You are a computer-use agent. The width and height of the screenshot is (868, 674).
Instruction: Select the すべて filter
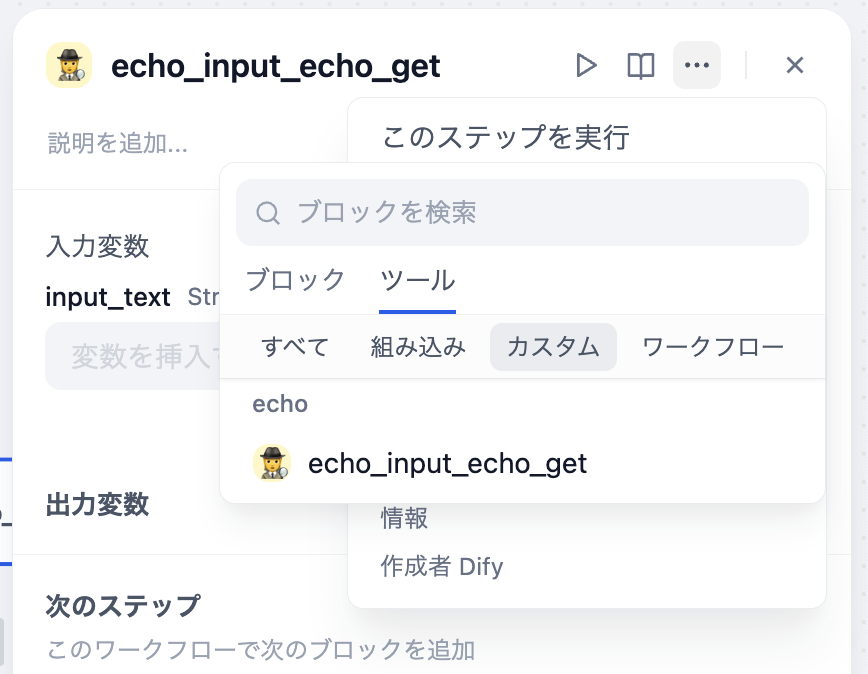tap(297, 347)
